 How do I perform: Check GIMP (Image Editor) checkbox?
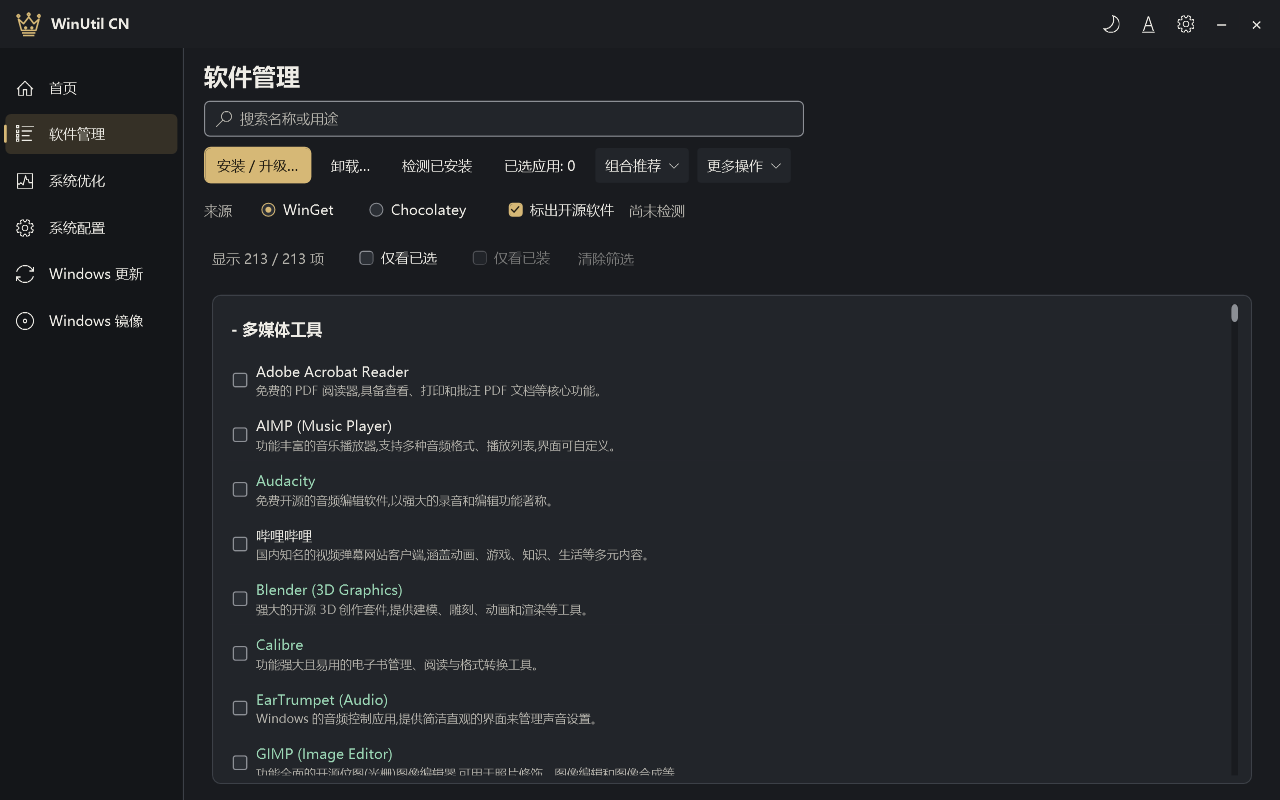click(240, 763)
